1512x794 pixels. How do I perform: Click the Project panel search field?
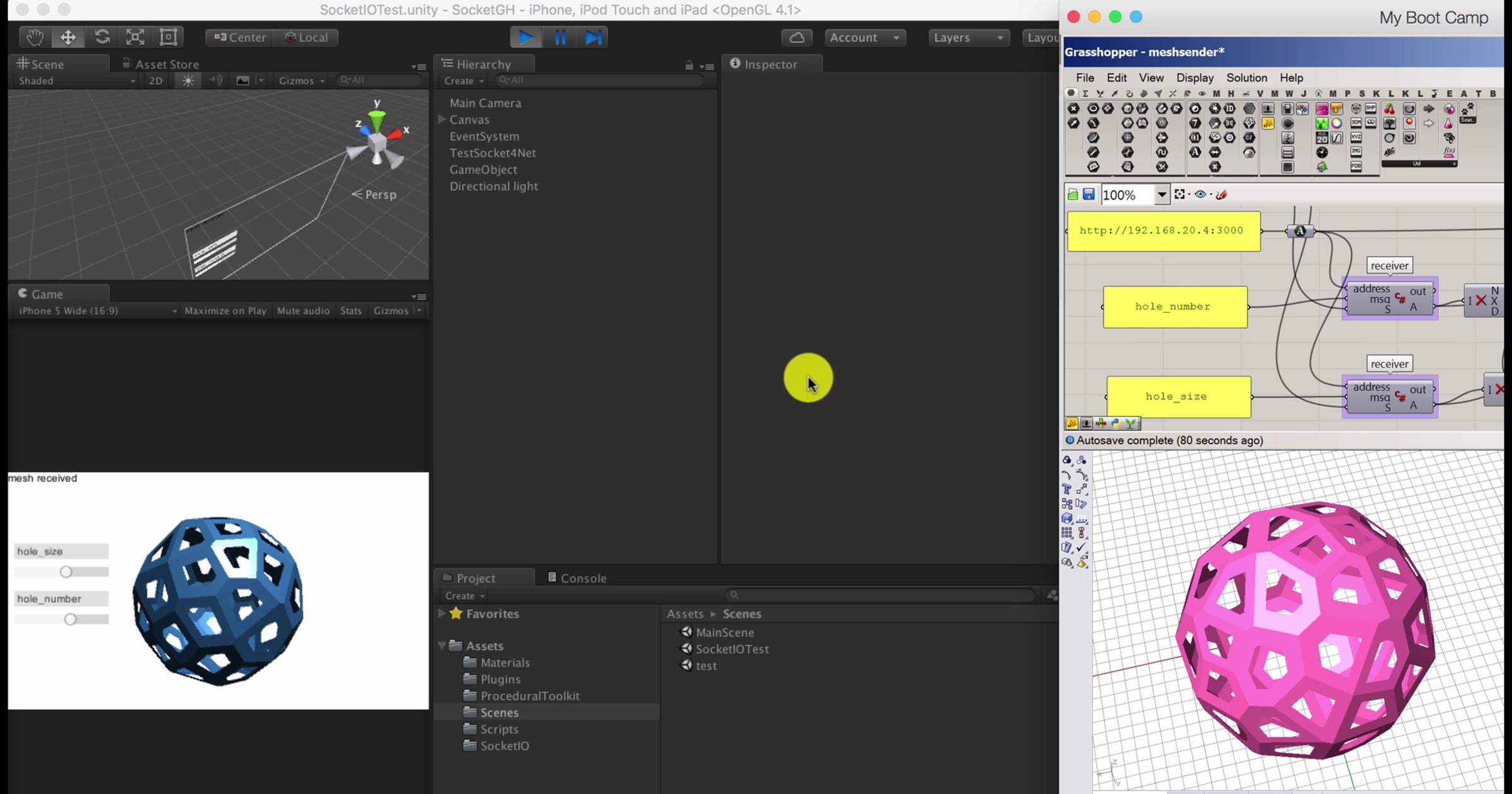(x=879, y=595)
